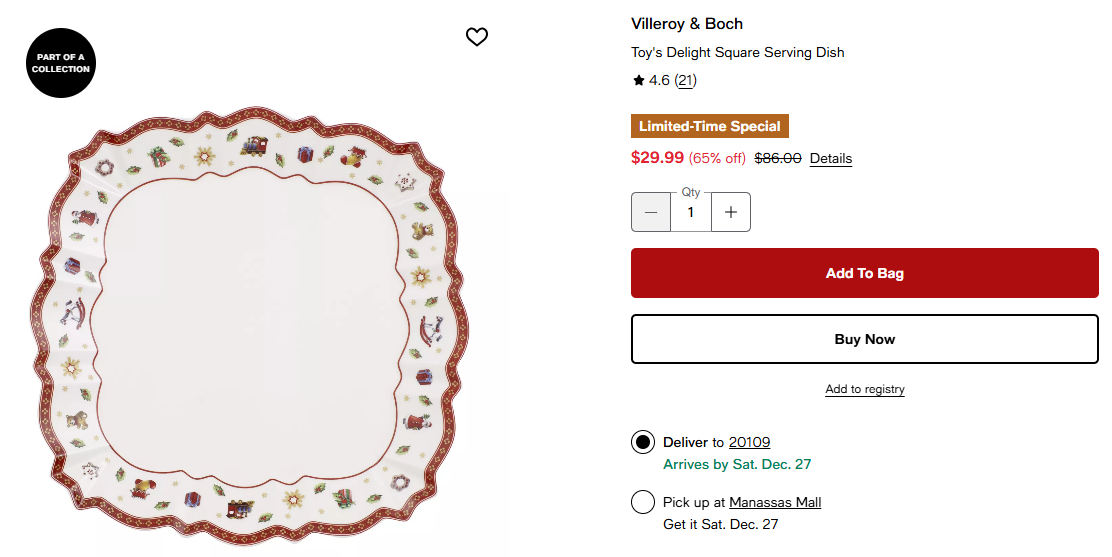Click Add to registry link
The width and height of the screenshot is (1112, 557).
[x=864, y=389]
